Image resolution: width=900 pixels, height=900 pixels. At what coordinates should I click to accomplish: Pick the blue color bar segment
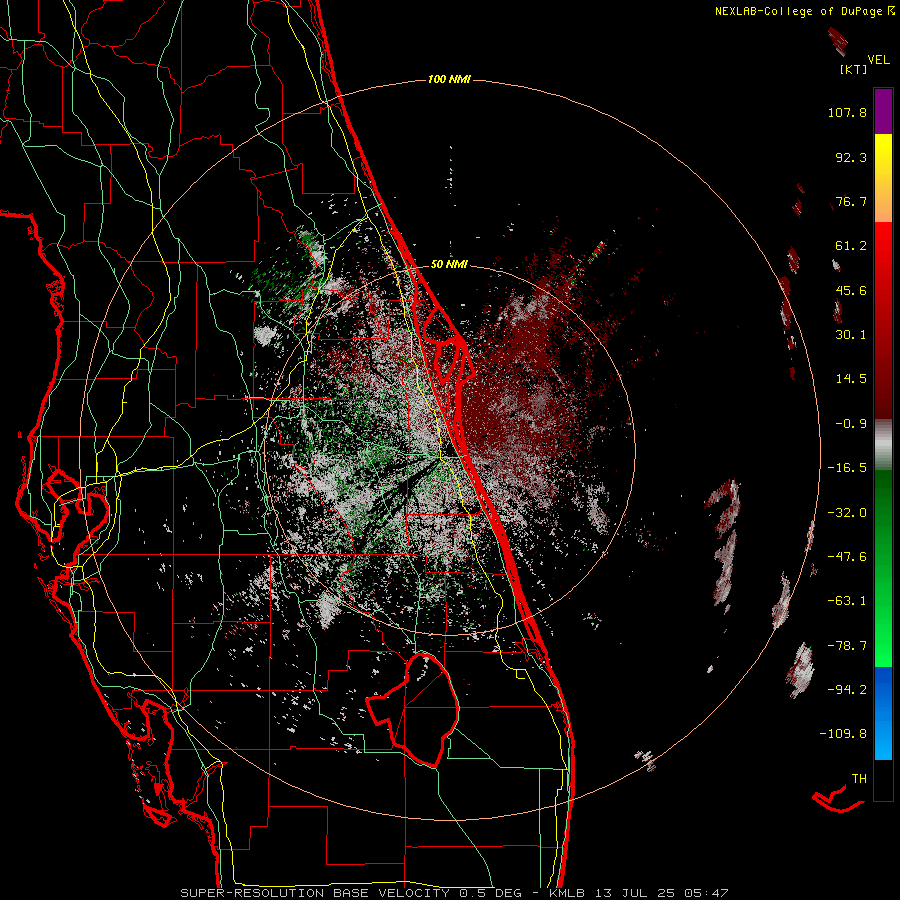(883, 713)
